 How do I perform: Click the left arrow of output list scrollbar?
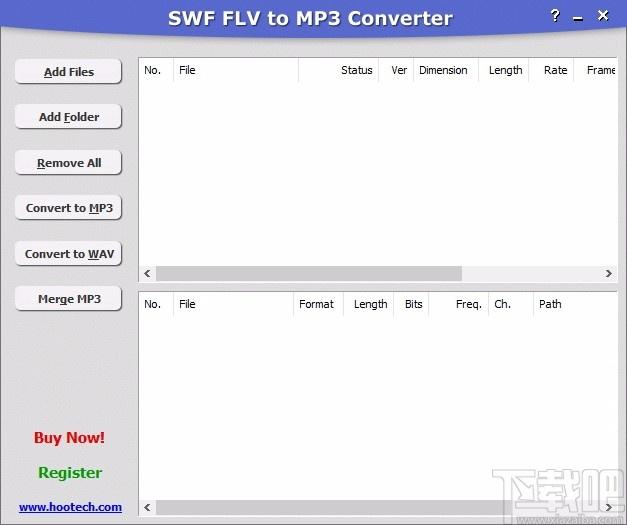click(148, 507)
